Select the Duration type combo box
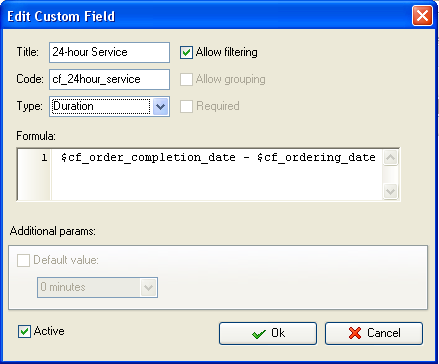 tap(109, 107)
